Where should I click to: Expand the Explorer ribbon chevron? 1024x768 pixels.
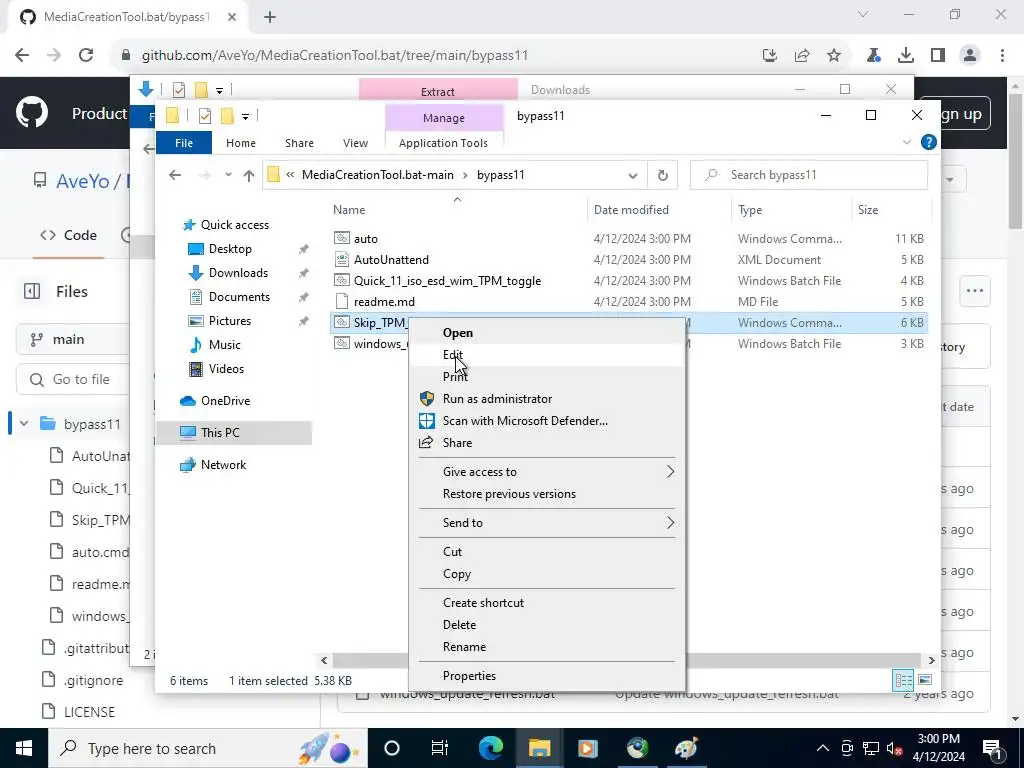pyautogui.click(x=906, y=142)
